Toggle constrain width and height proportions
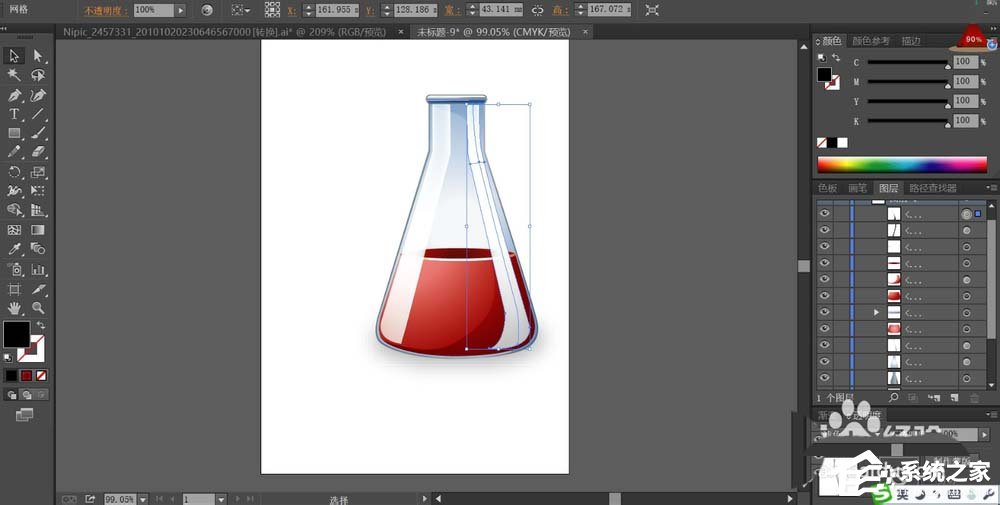Image resolution: width=1000 pixels, height=505 pixels. (538, 10)
